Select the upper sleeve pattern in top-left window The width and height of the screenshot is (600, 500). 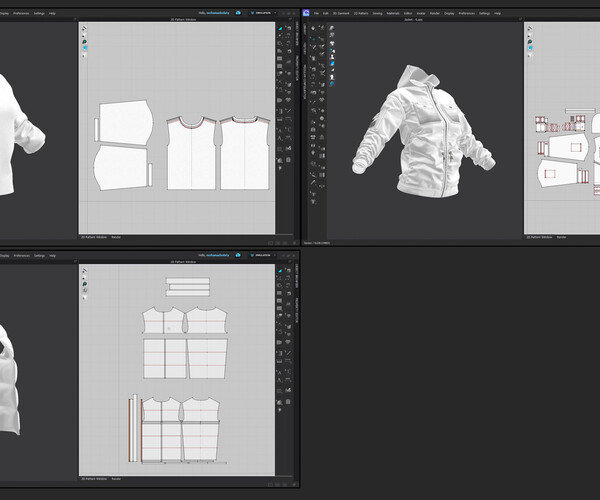[126, 123]
